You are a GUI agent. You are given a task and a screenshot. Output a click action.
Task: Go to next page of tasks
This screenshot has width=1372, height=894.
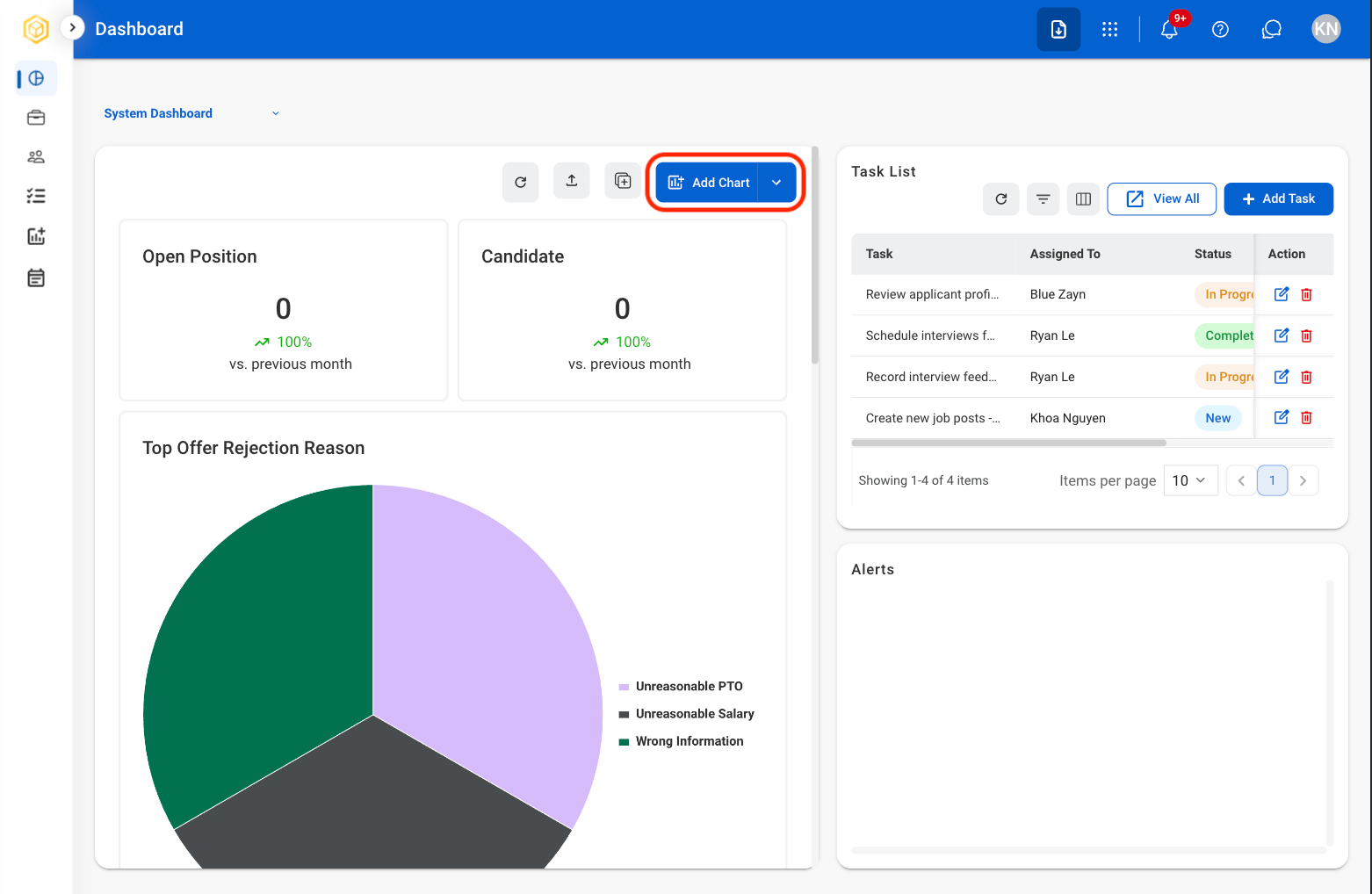tap(1303, 480)
